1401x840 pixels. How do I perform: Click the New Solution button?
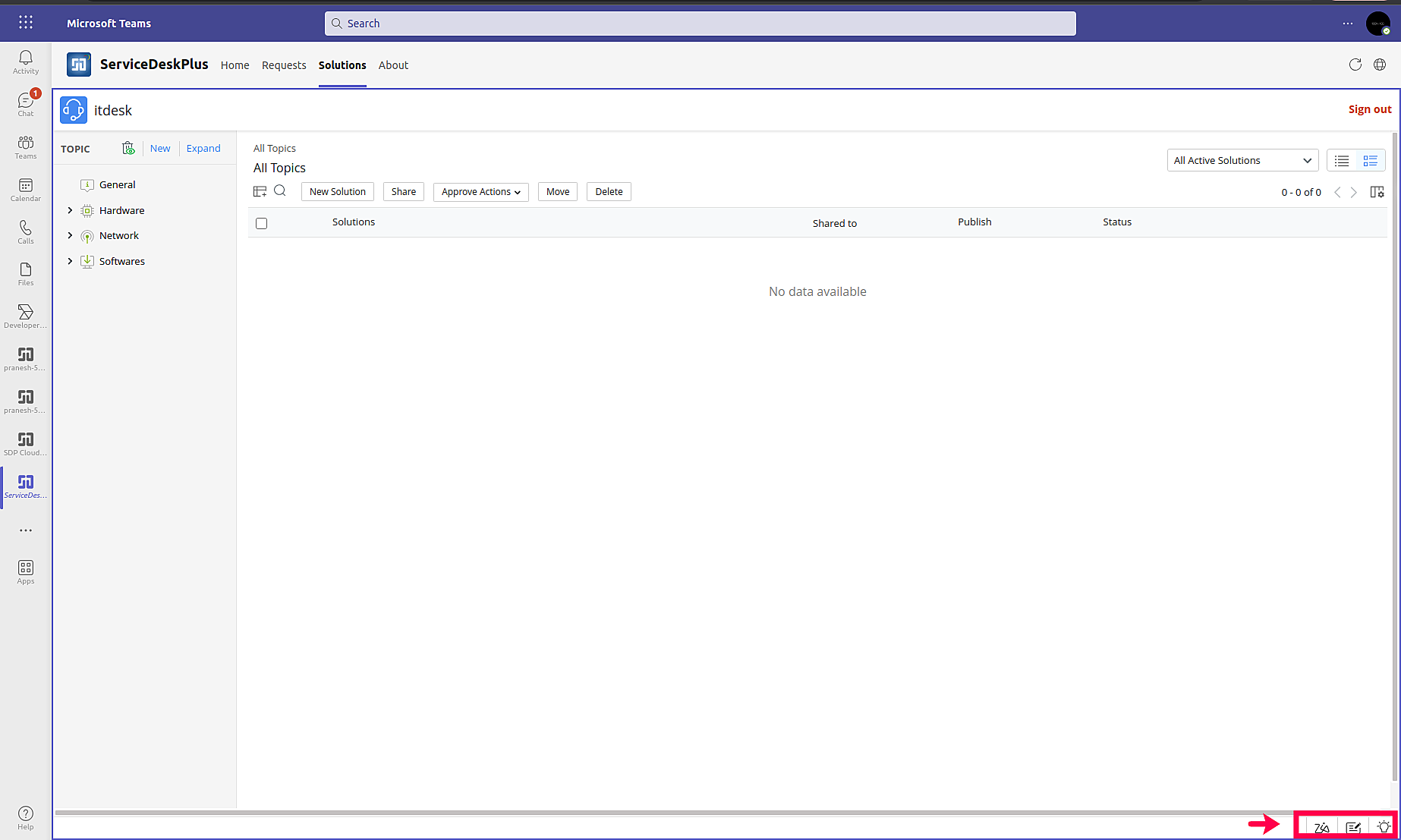(x=337, y=191)
